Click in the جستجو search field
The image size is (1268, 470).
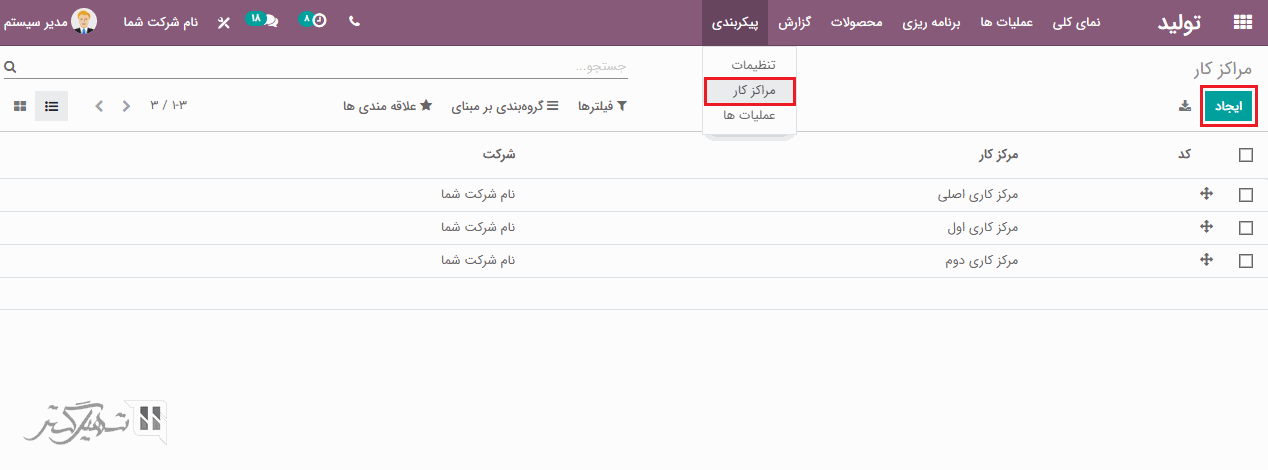[x=320, y=67]
